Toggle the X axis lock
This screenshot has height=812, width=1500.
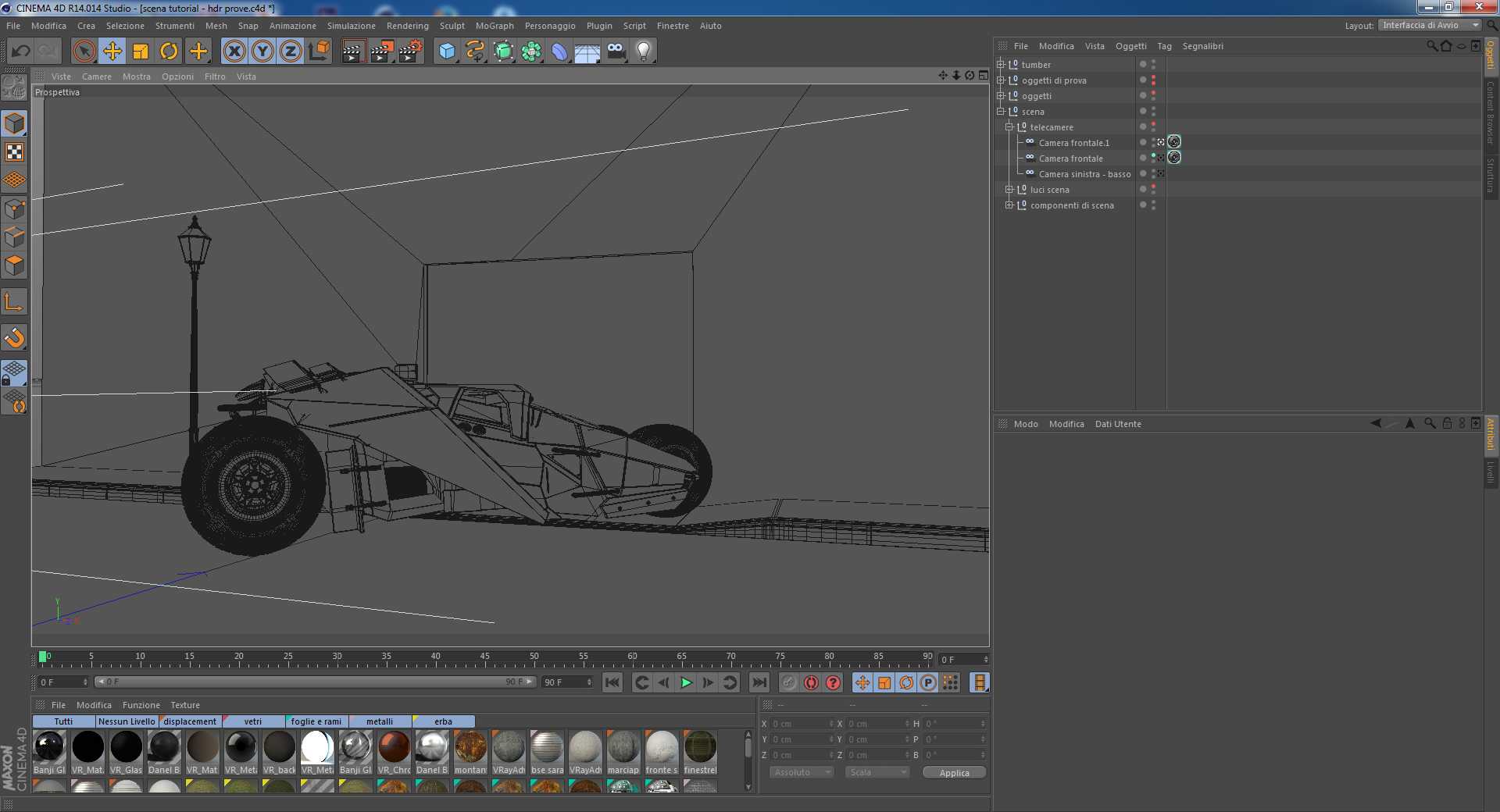(x=234, y=52)
